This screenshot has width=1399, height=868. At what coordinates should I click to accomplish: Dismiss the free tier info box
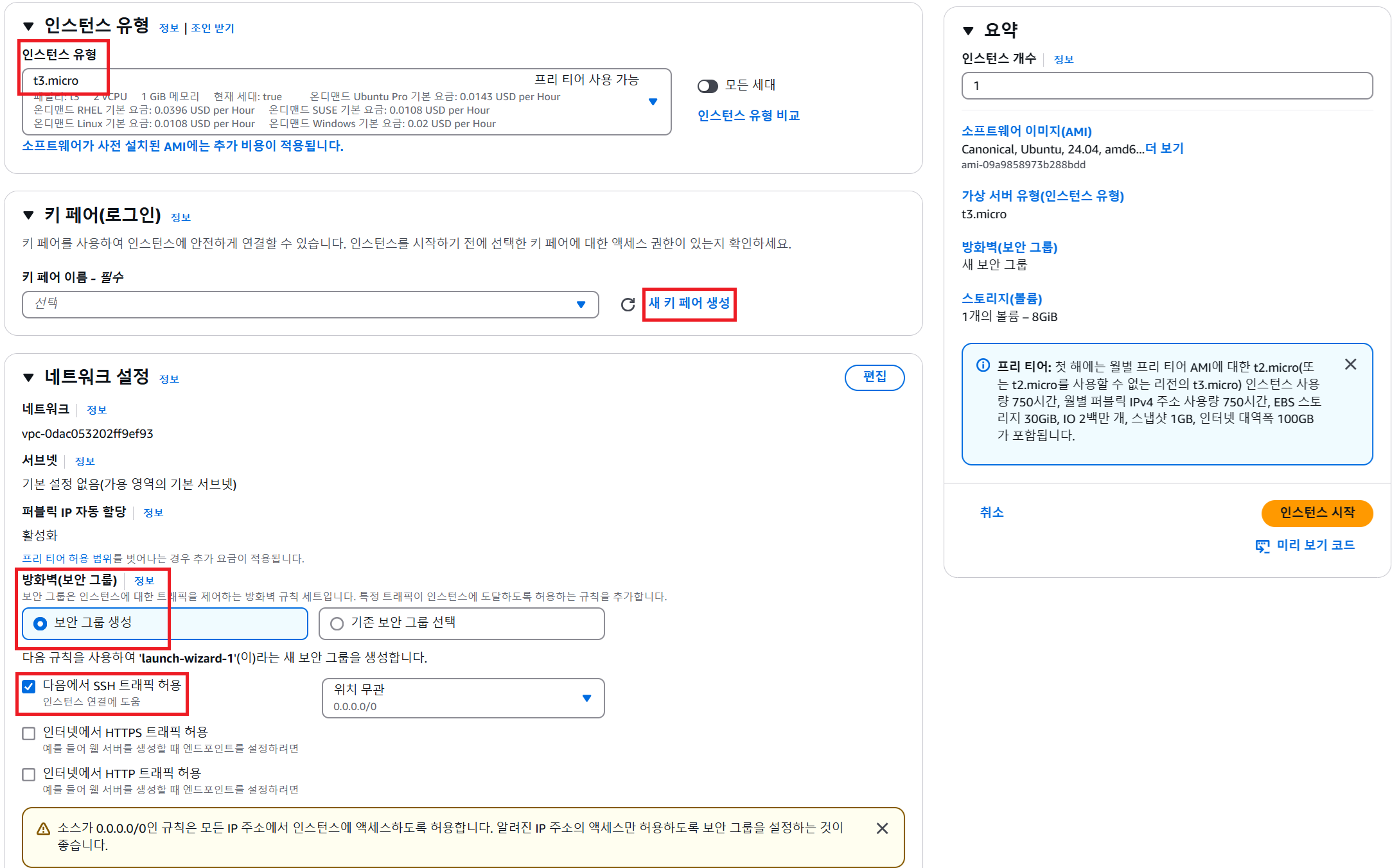pos(1350,365)
